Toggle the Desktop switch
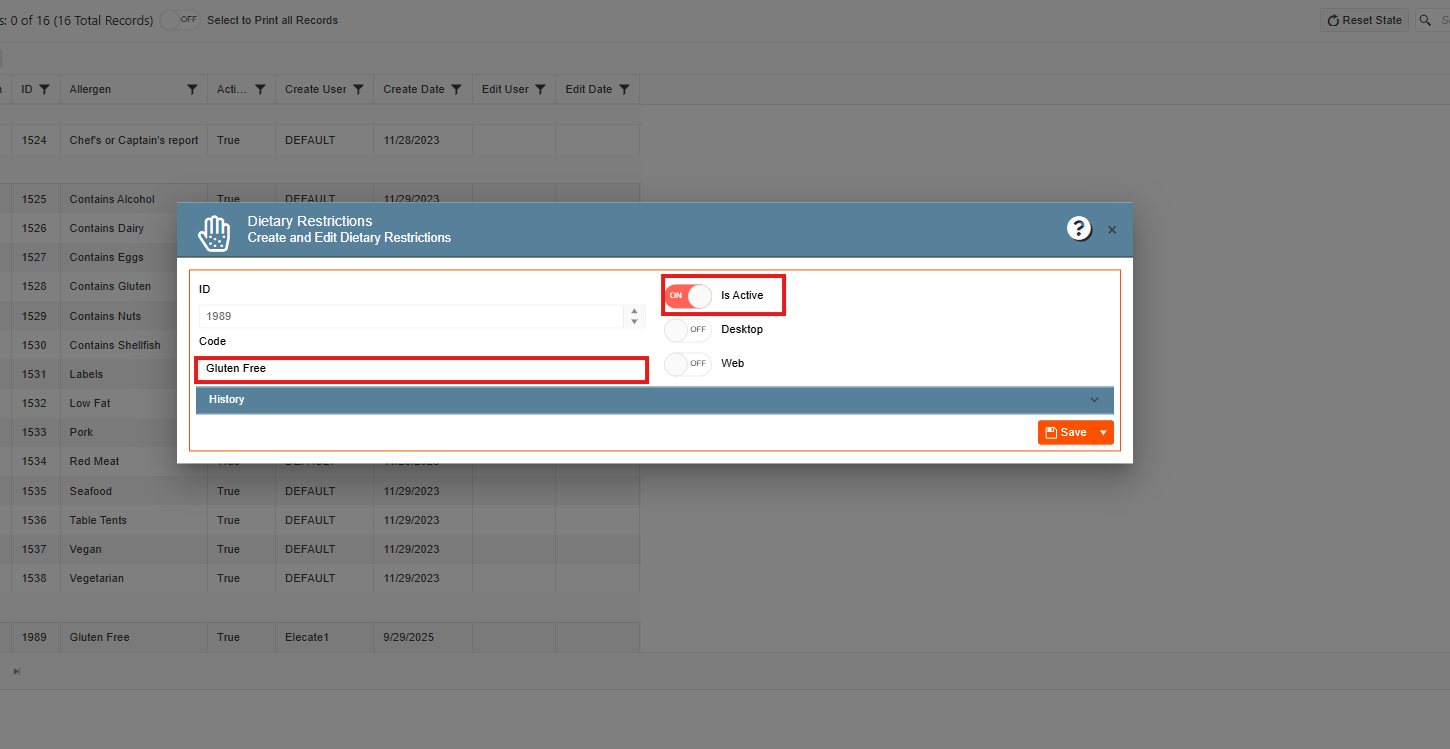Viewport: 1450px width, 749px height. (688, 329)
